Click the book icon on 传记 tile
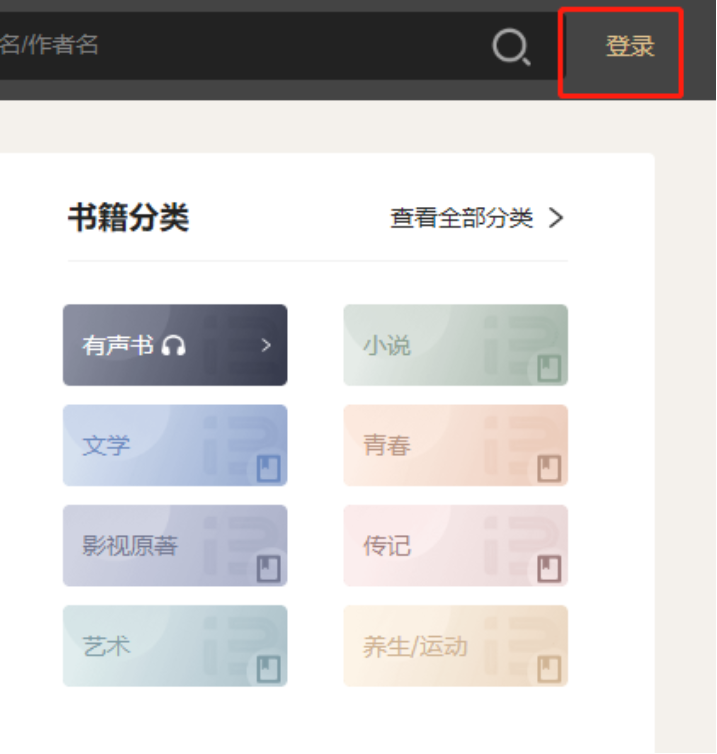Image resolution: width=717 pixels, height=754 pixels. (548, 569)
